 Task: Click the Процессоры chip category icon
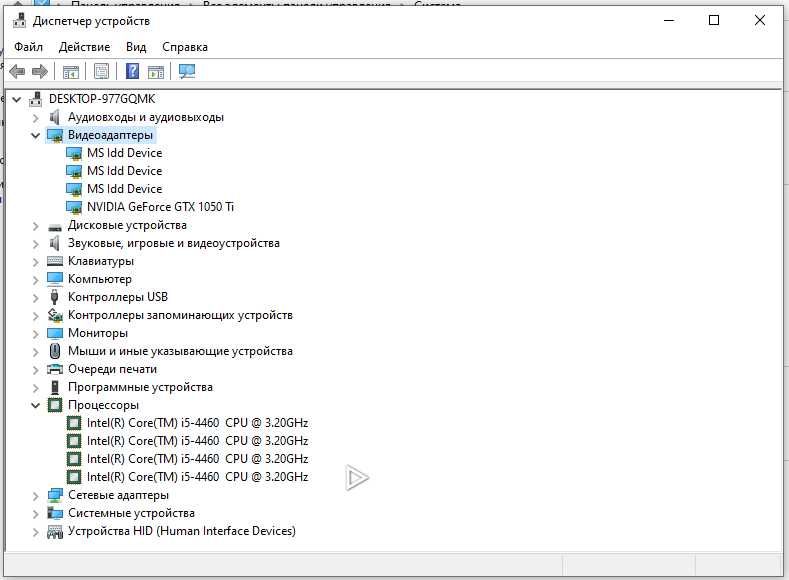[x=55, y=405]
